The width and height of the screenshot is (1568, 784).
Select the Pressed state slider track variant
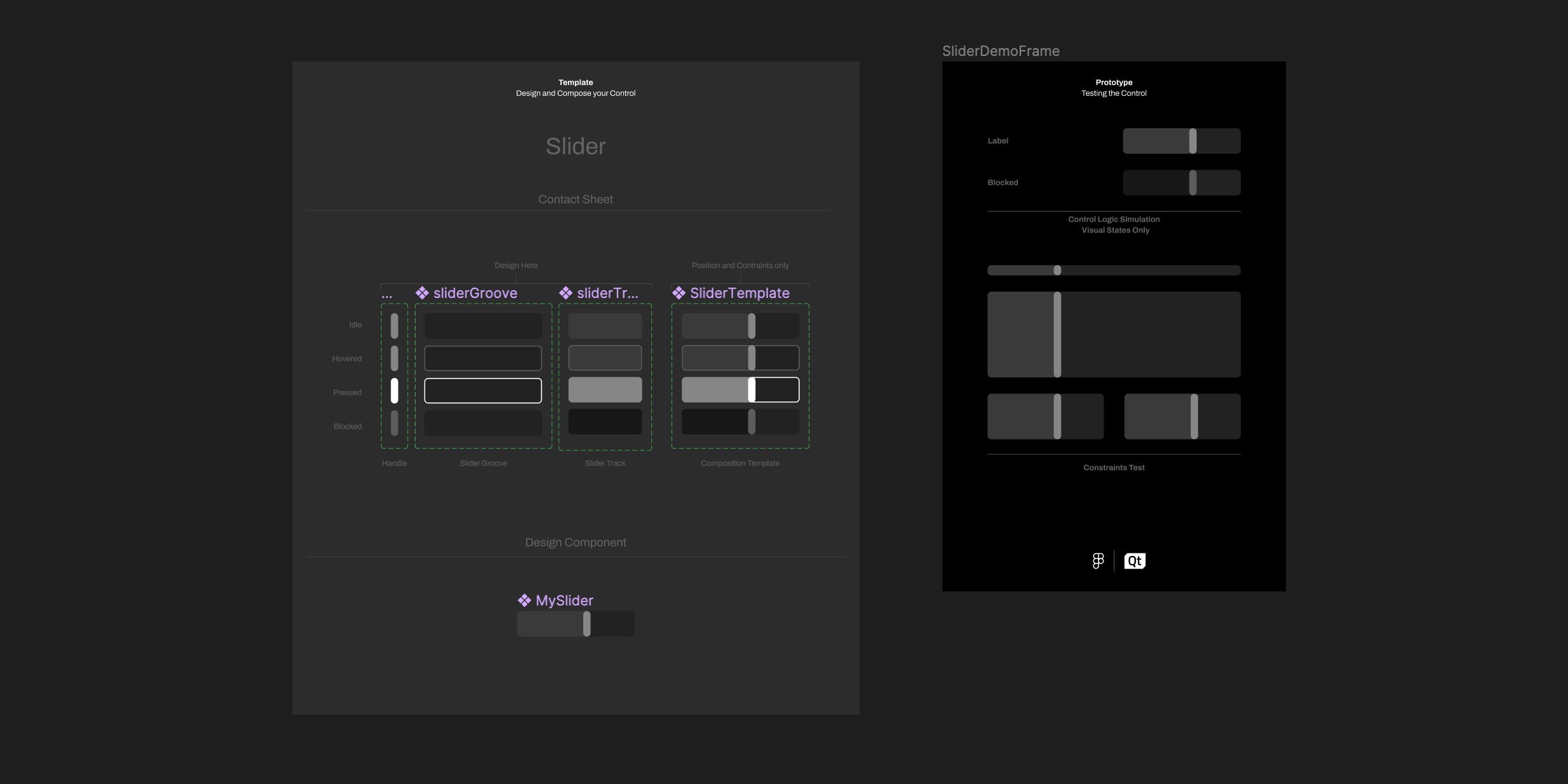605,389
